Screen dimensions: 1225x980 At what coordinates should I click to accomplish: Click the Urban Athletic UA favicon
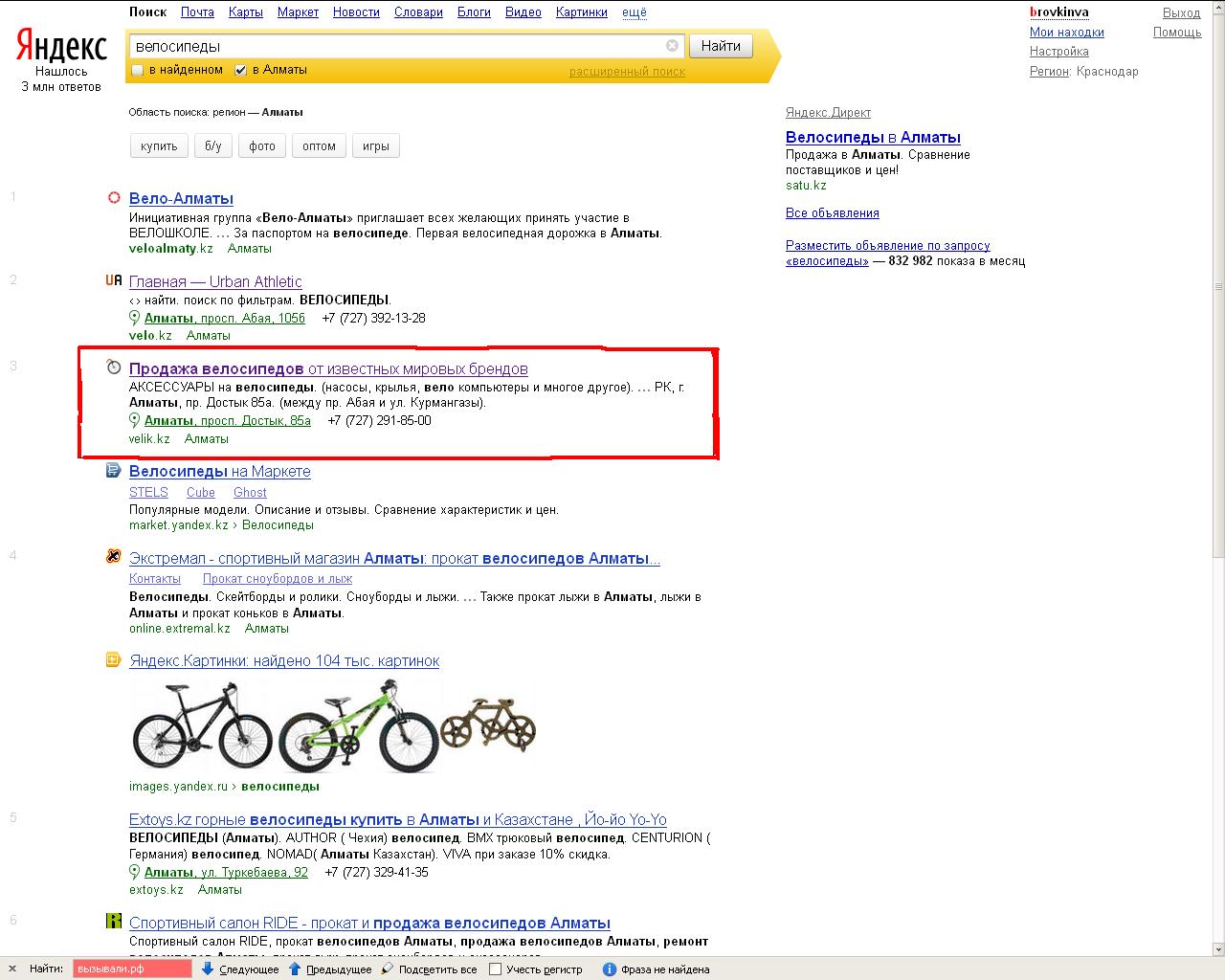coord(114,280)
